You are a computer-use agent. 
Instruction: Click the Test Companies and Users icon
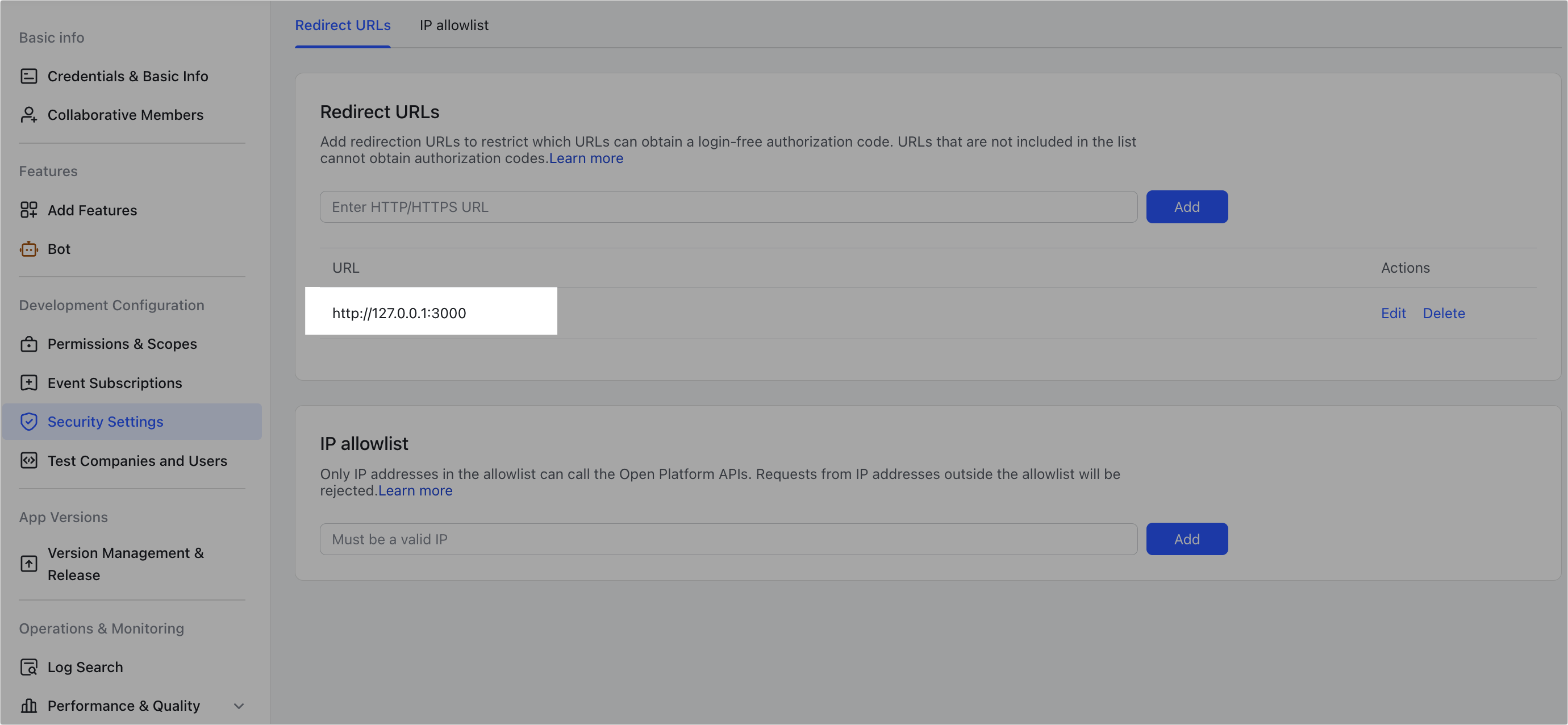point(28,461)
